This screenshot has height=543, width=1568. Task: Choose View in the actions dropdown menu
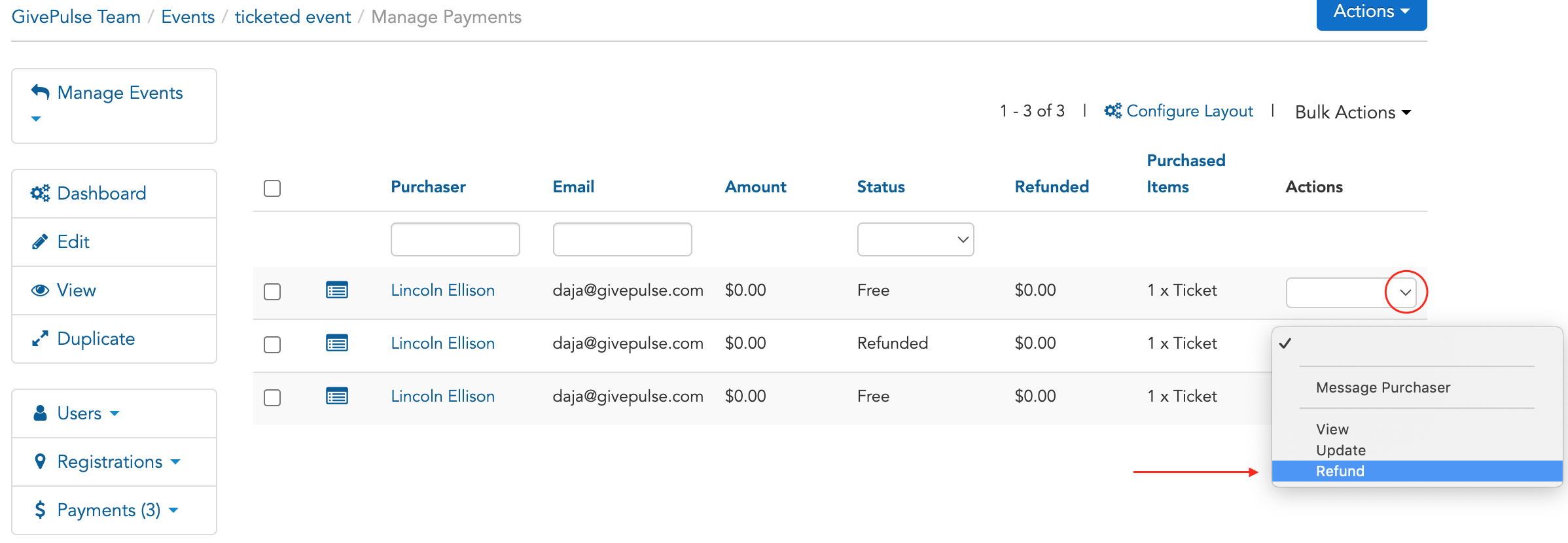tap(1332, 429)
